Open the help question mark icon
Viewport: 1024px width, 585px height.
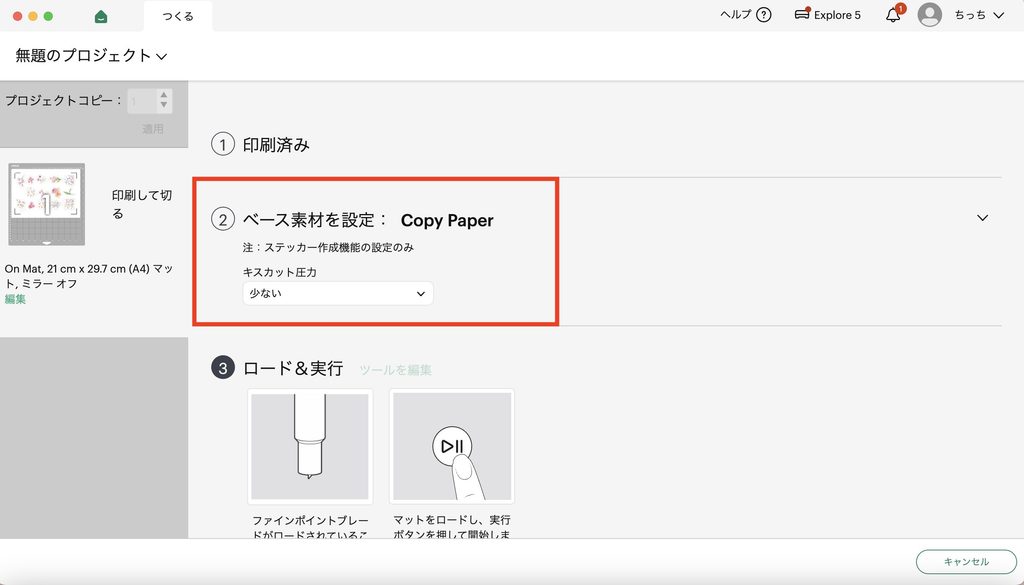(x=763, y=15)
